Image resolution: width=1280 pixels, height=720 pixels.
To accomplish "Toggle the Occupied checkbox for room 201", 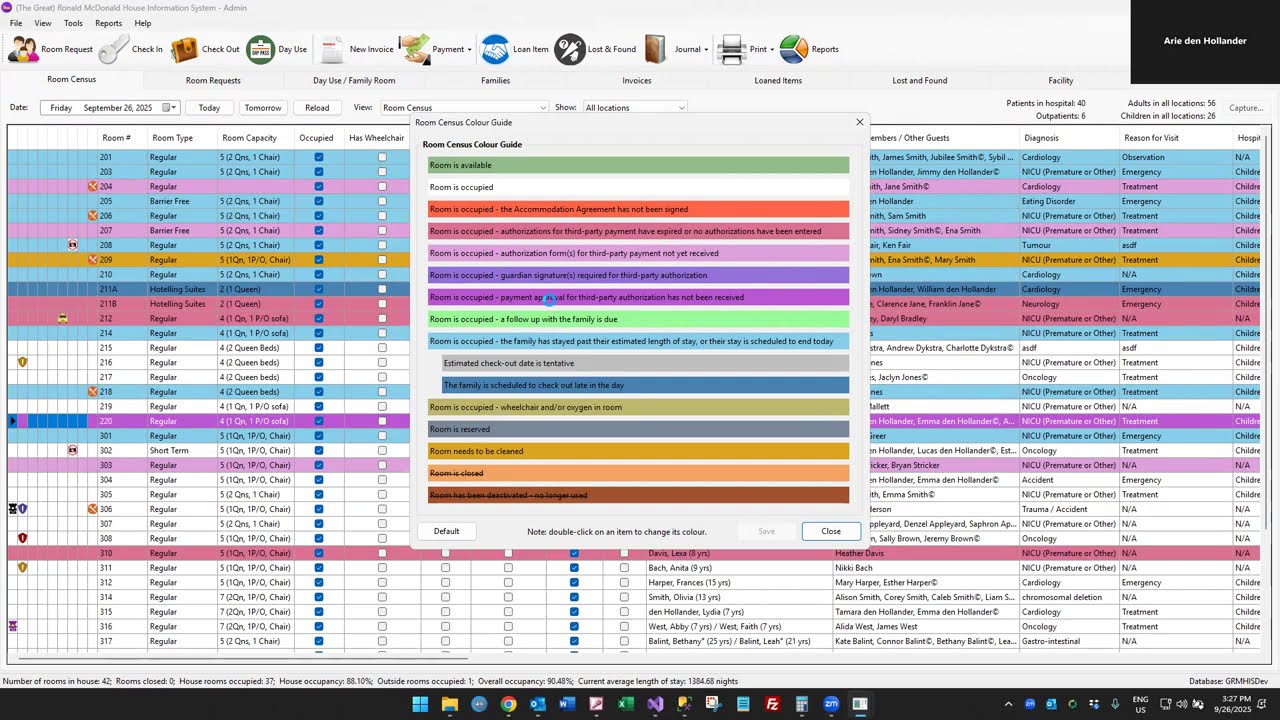I will click(319, 157).
